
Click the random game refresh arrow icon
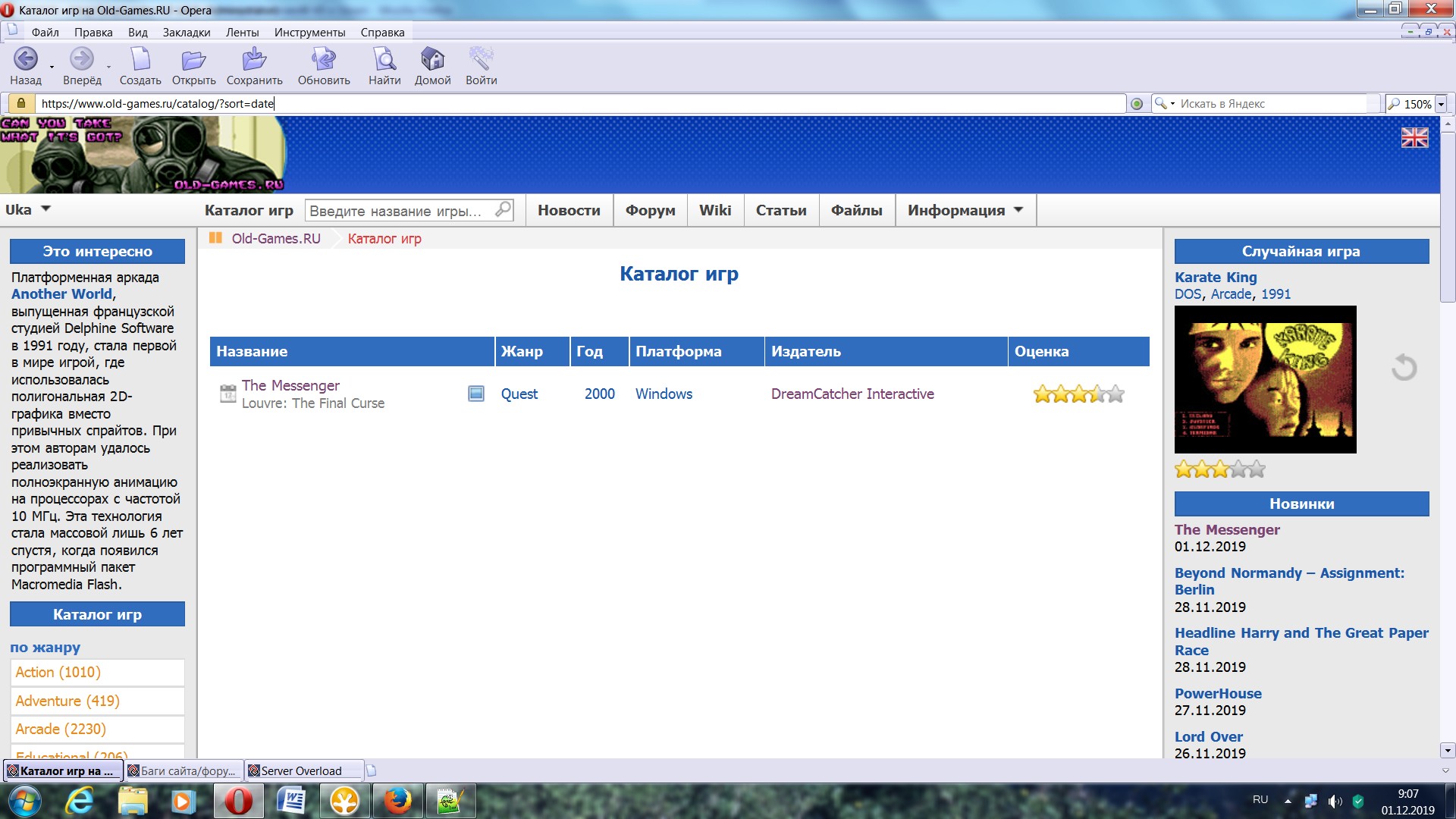1404,368
